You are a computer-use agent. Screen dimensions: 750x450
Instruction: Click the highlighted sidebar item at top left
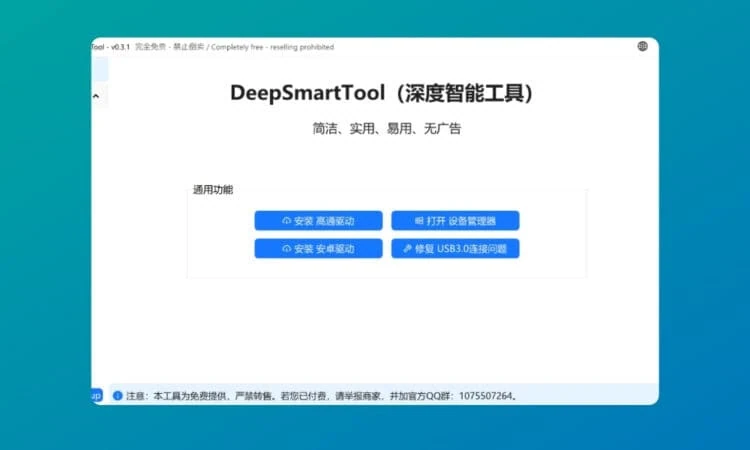(99, 69)
